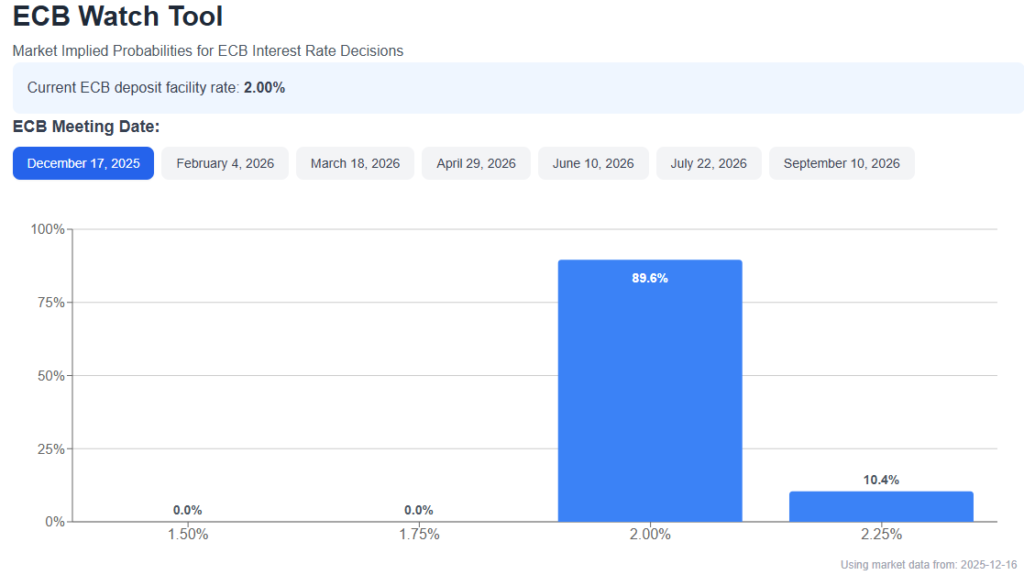Click the 0.0% value above 1.75%

[x=419, y=510]
